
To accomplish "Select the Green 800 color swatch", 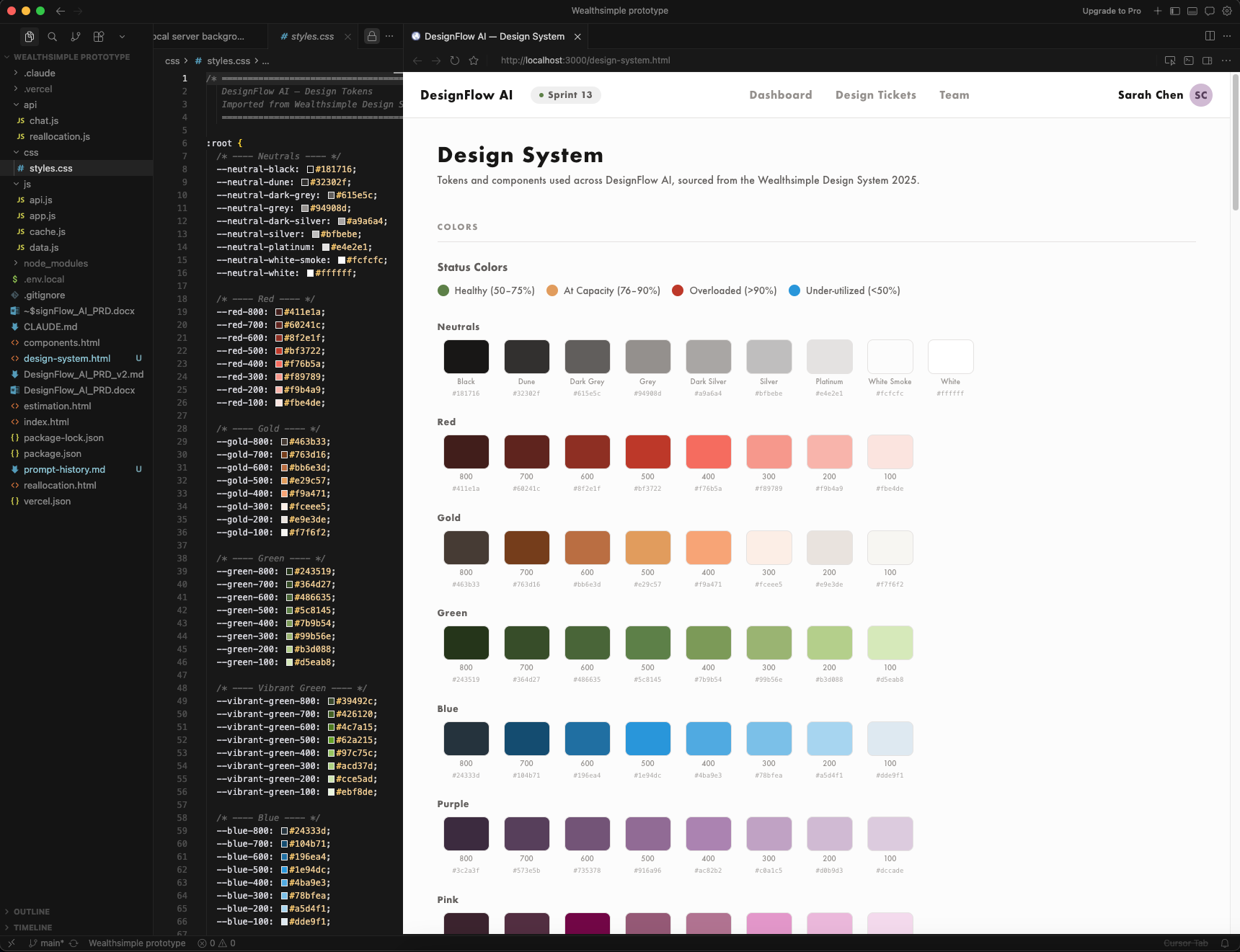I will pyautogui.click(x=466, y=642).
